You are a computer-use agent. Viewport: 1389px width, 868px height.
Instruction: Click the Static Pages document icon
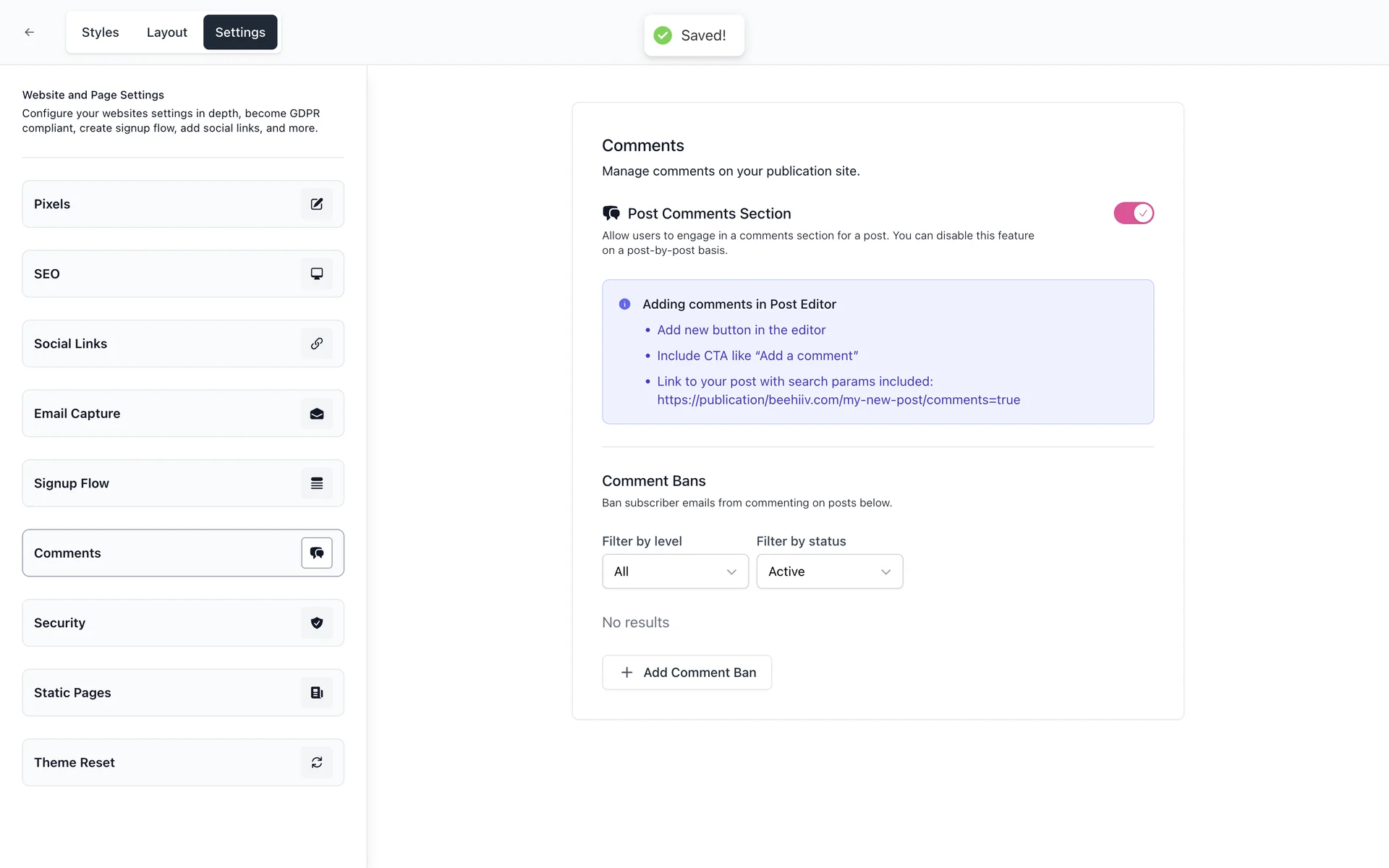click(316, 693)
